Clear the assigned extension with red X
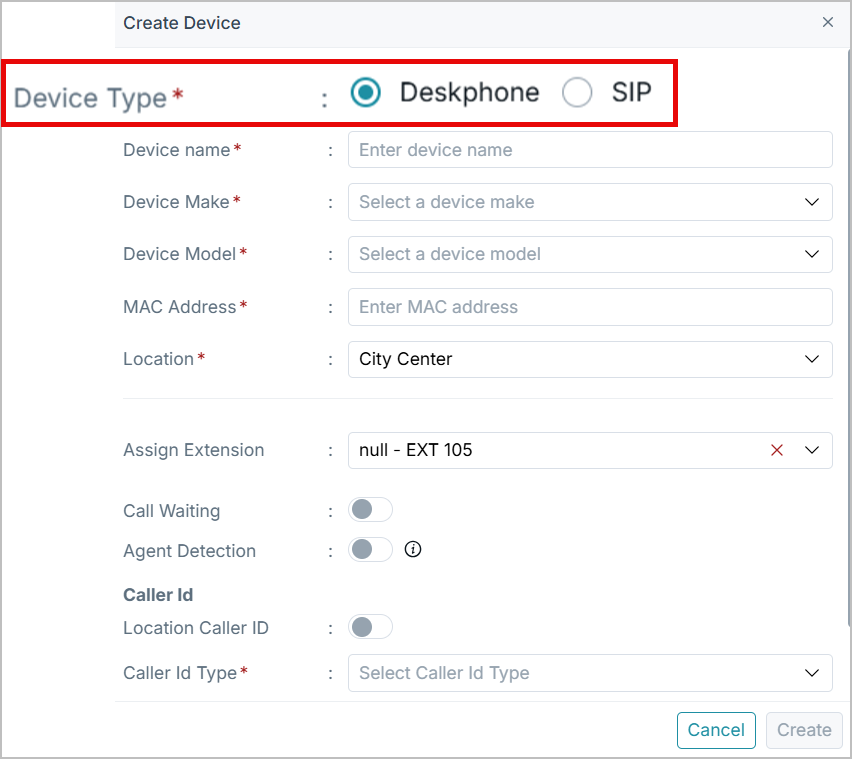 (777, 450)
